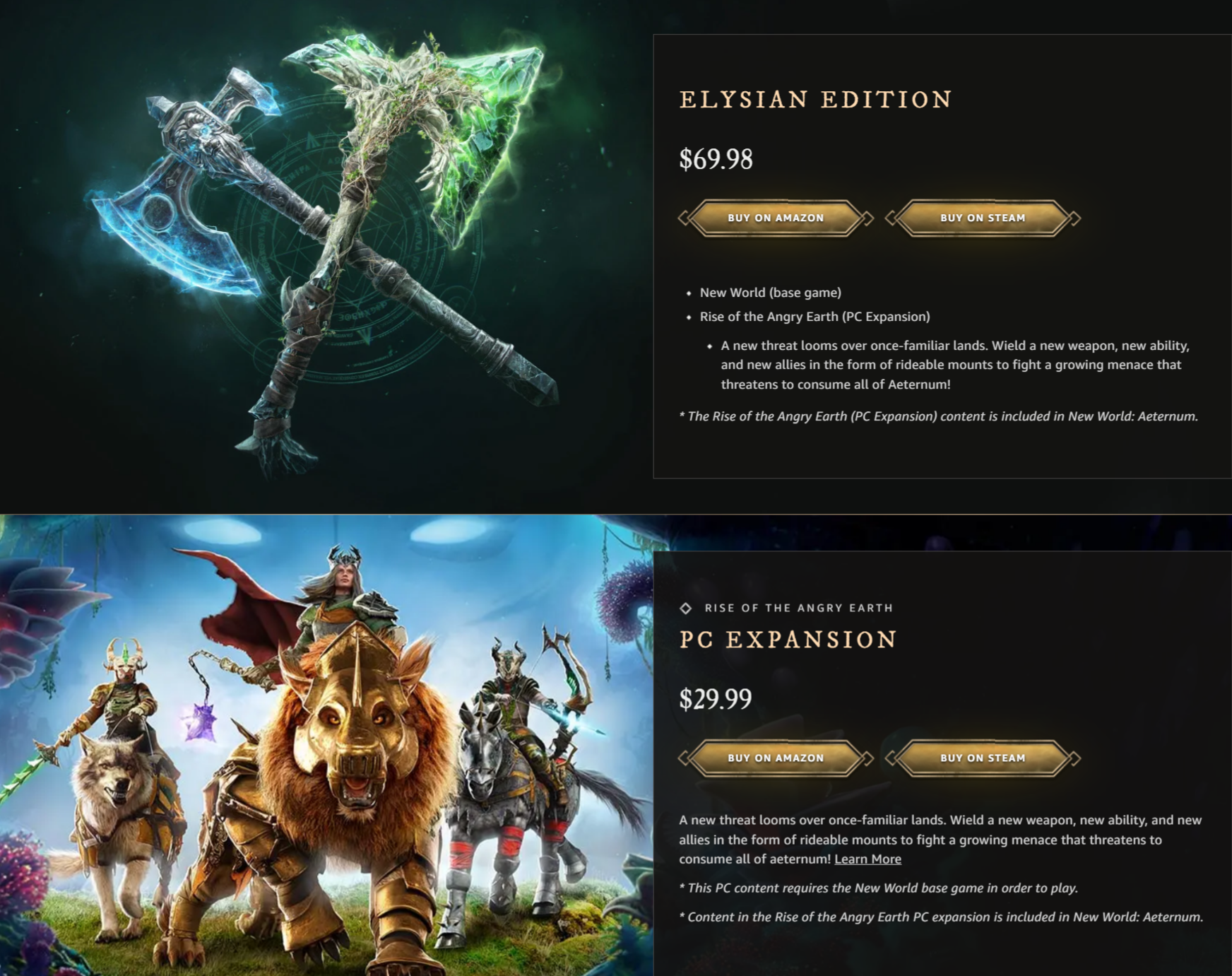Click the New World (base game) bullet

(x=770, y=293)
